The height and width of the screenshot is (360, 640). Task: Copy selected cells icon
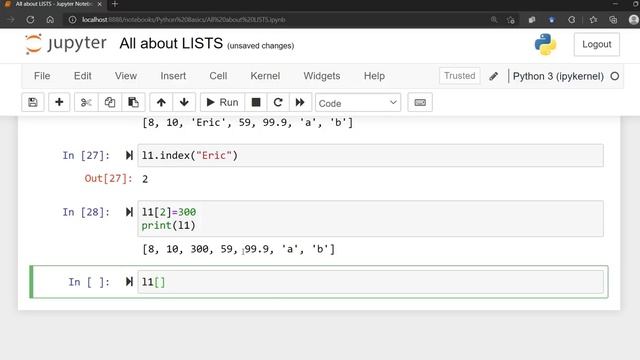(109, 102)
